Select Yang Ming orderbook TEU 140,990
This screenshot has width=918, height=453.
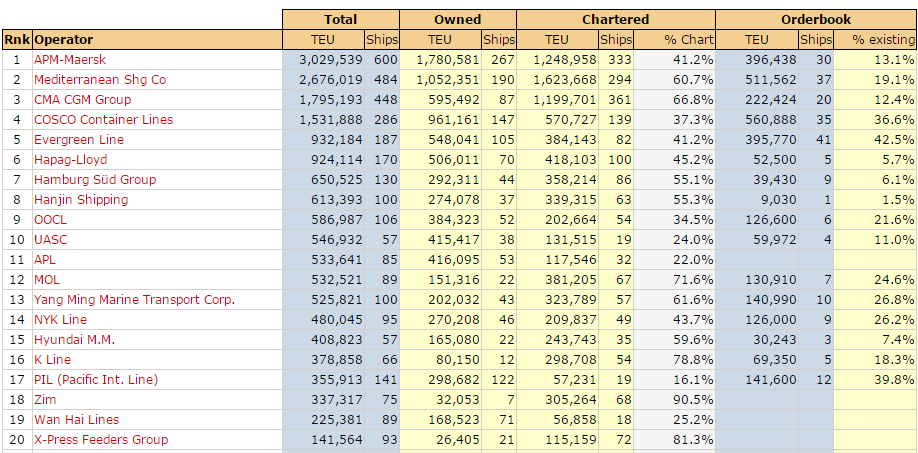[x=770, y=300]
